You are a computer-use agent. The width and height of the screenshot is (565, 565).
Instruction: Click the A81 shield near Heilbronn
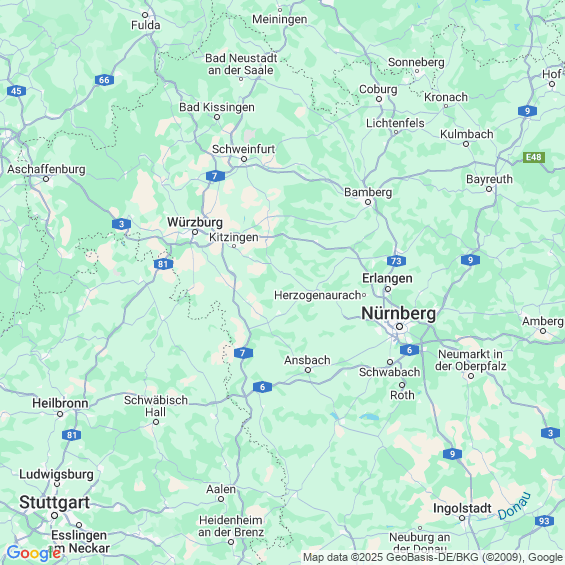click(71, 435)
